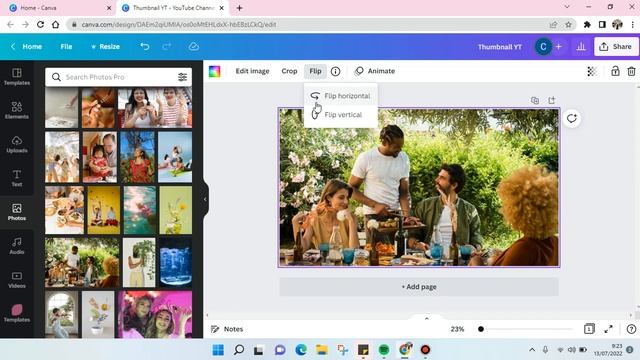
Task: Click the undo arrow
Action: point(144,47)
